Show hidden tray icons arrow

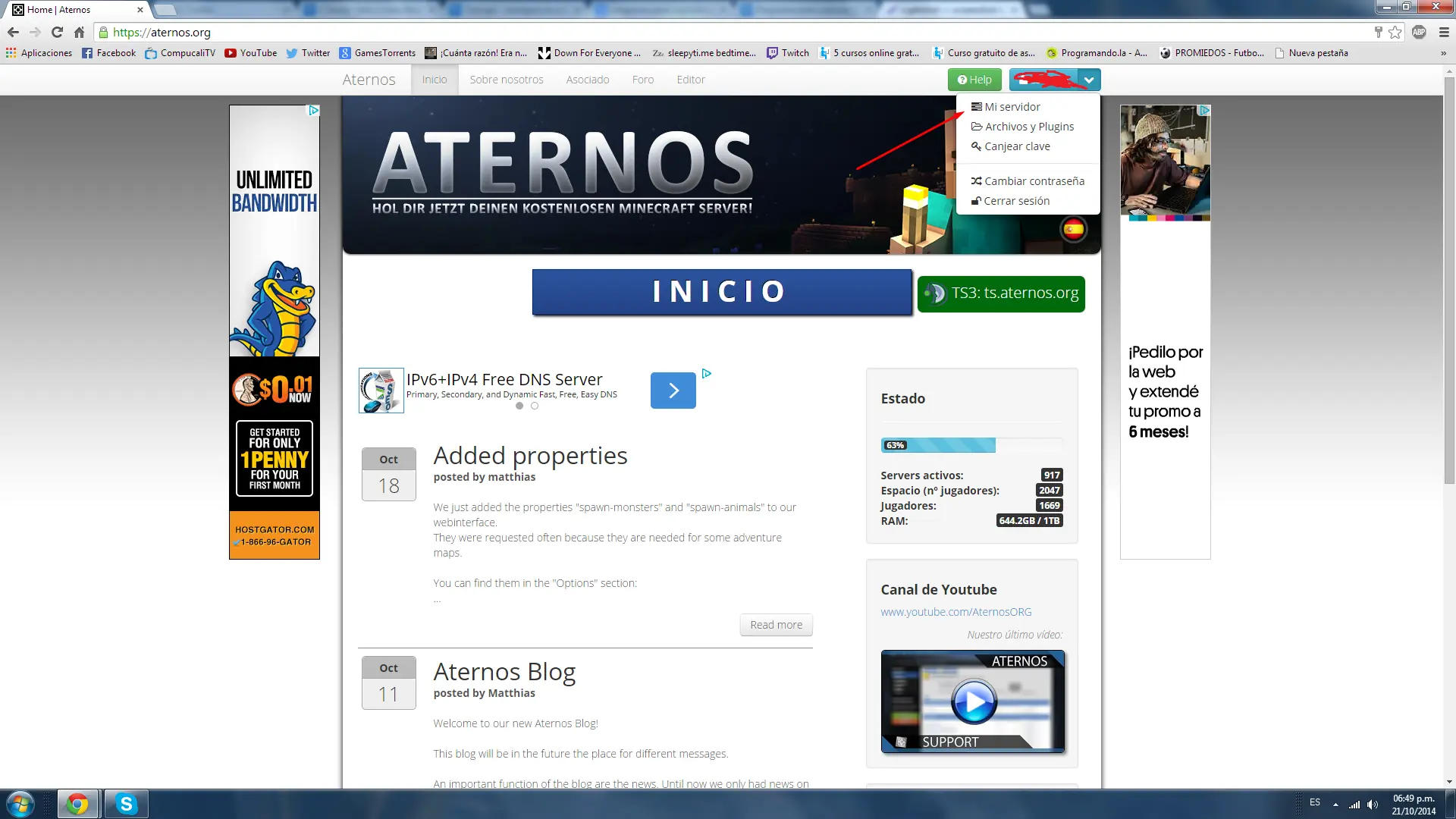click(x=1335, y=805)
